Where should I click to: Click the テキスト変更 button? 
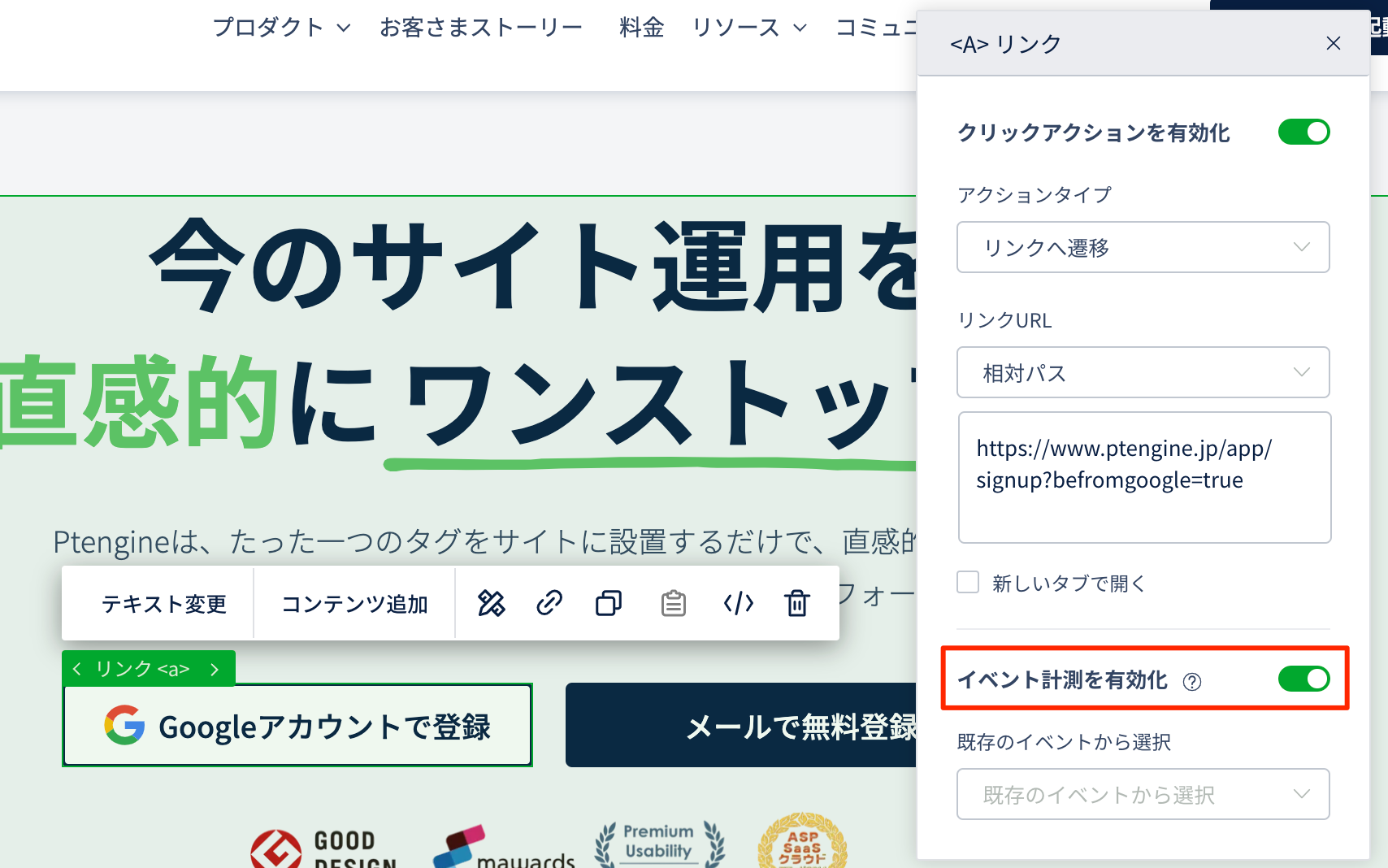click(x=163, y=604)
